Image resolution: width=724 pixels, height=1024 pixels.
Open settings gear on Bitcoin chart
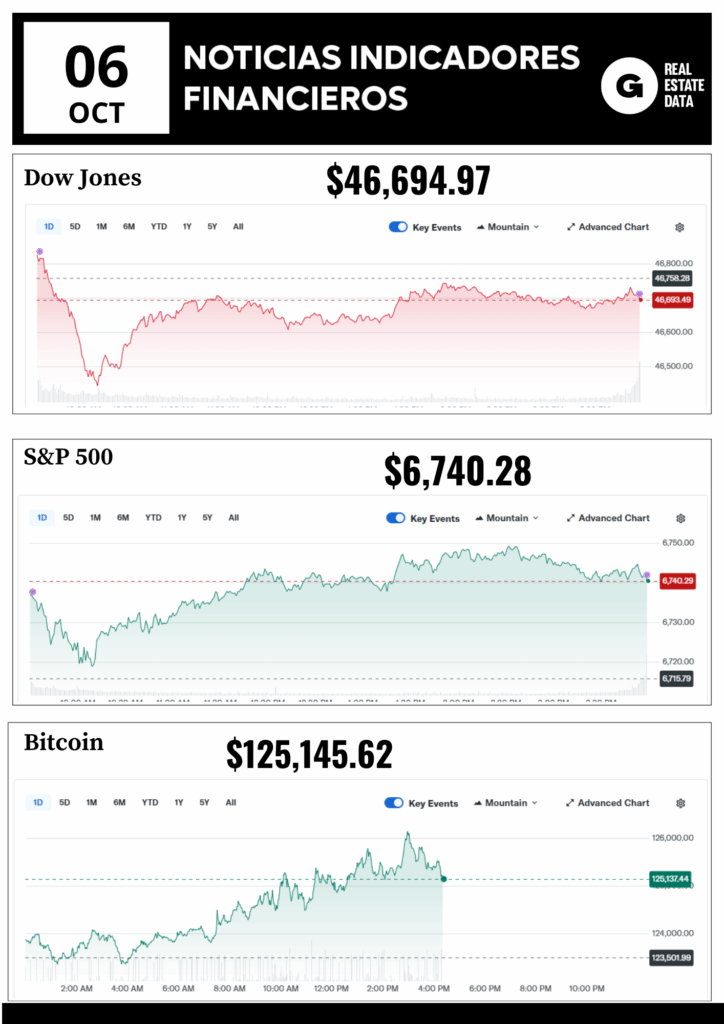pos(680,803)
